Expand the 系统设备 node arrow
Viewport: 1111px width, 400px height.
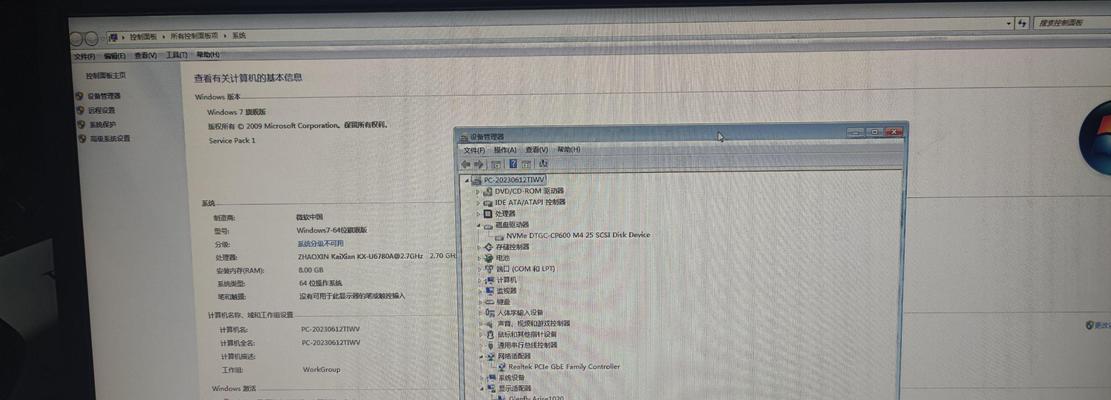click(482, 378)
